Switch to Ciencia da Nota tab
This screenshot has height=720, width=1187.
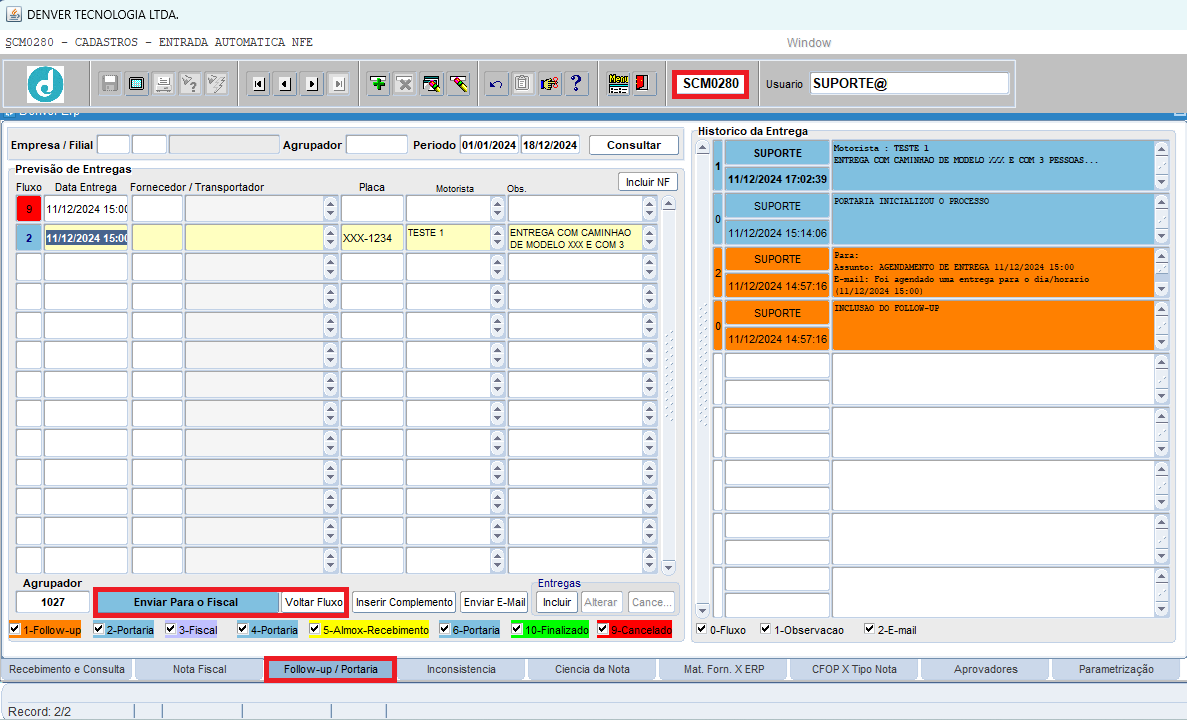[592, 669]
